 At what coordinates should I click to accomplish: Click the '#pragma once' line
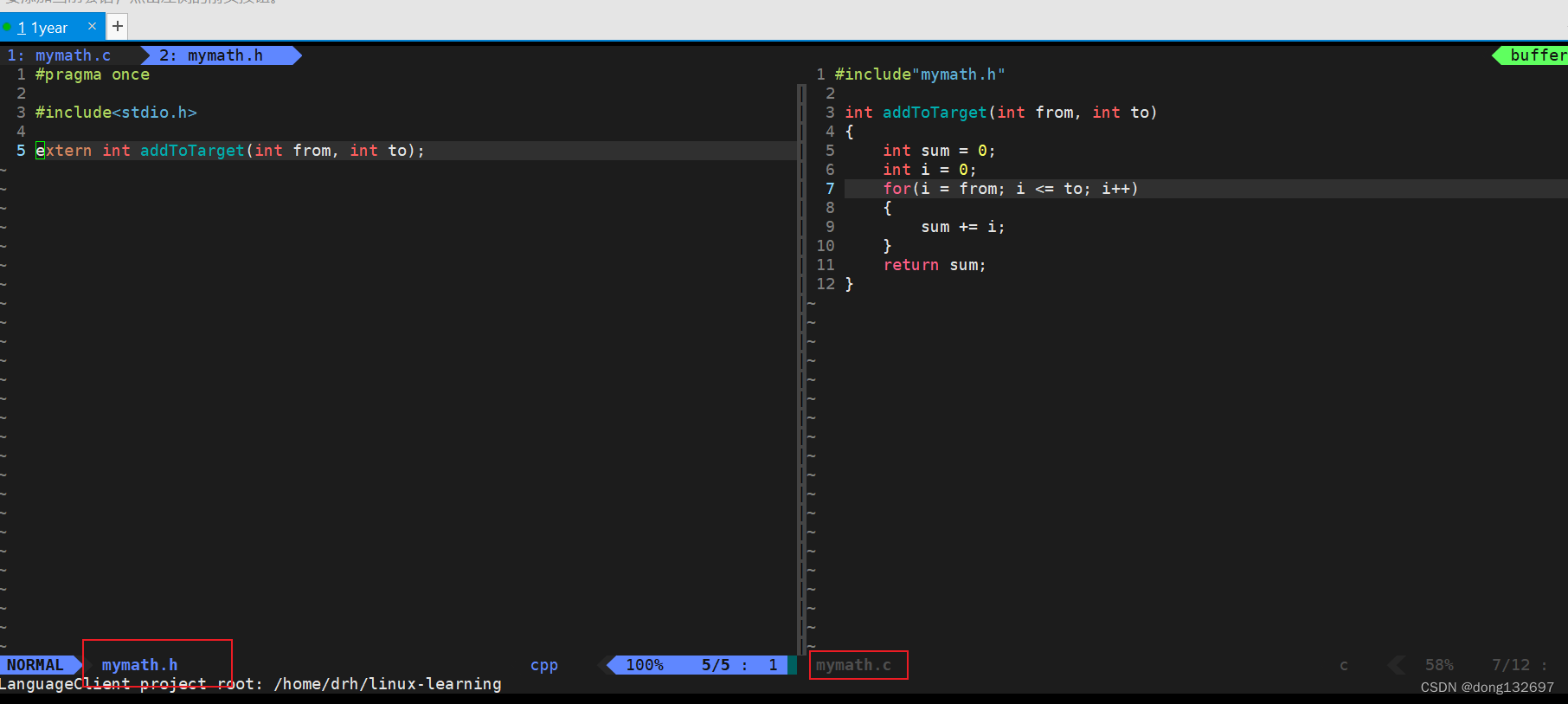(x=93, y=74)
